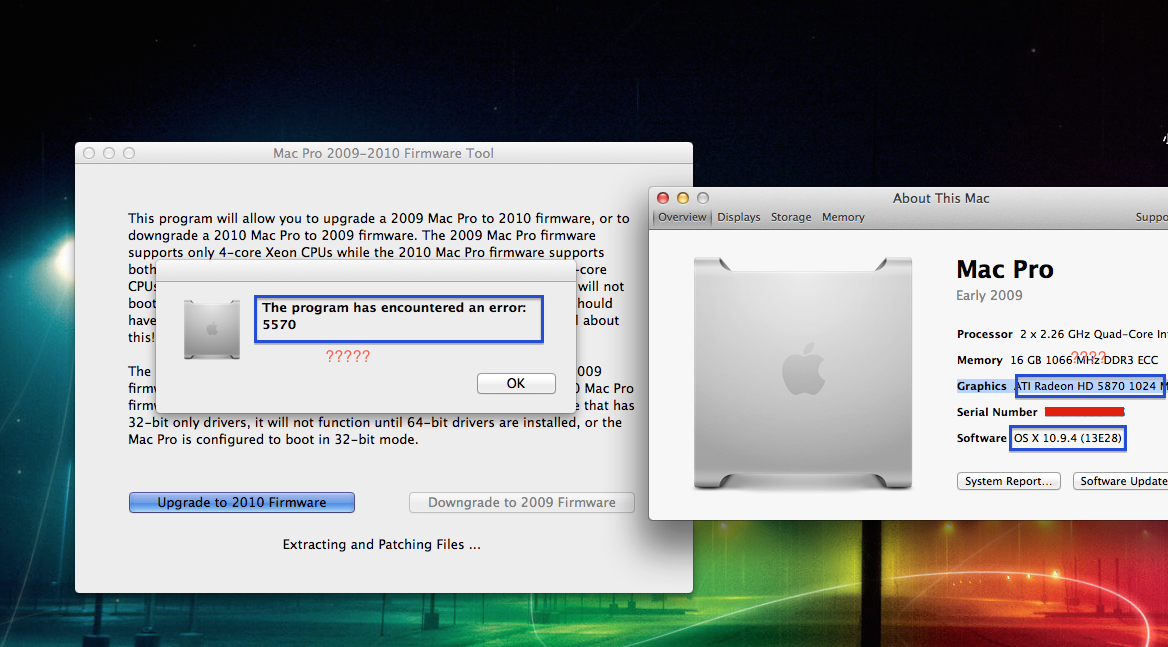Click the large Mac Pro tower image
This screenshot has width=1168, height=647.
click(x=802, y=373)
